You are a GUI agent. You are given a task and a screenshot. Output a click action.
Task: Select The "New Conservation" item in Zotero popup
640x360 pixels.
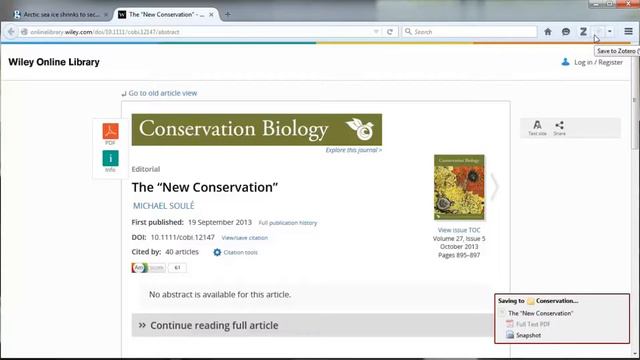tap(540, 313)
